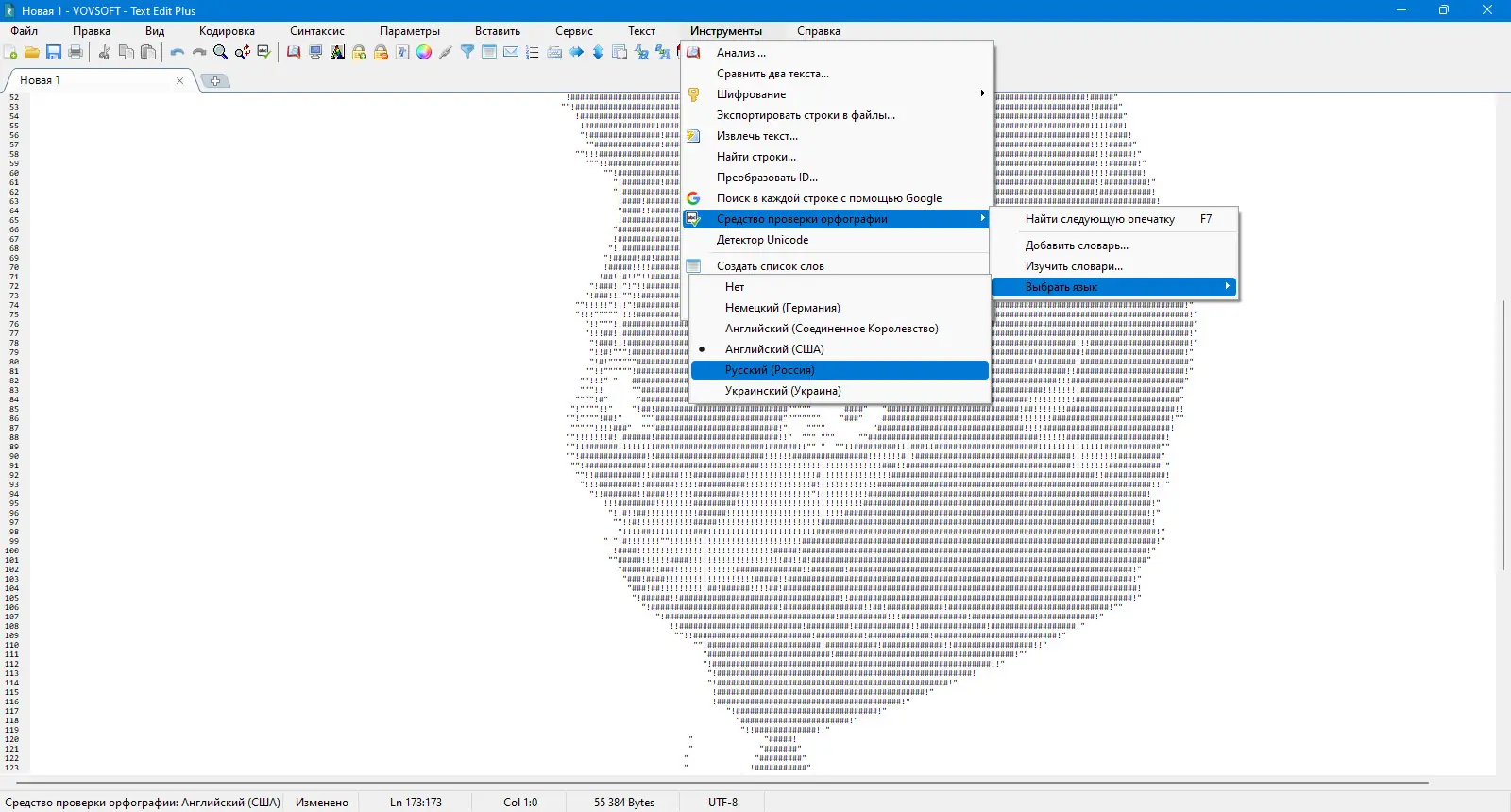Open the 'Синтаксис' menu
Image resolution: width=1511 pixels, height=812 pixels.
coord(317,31)
